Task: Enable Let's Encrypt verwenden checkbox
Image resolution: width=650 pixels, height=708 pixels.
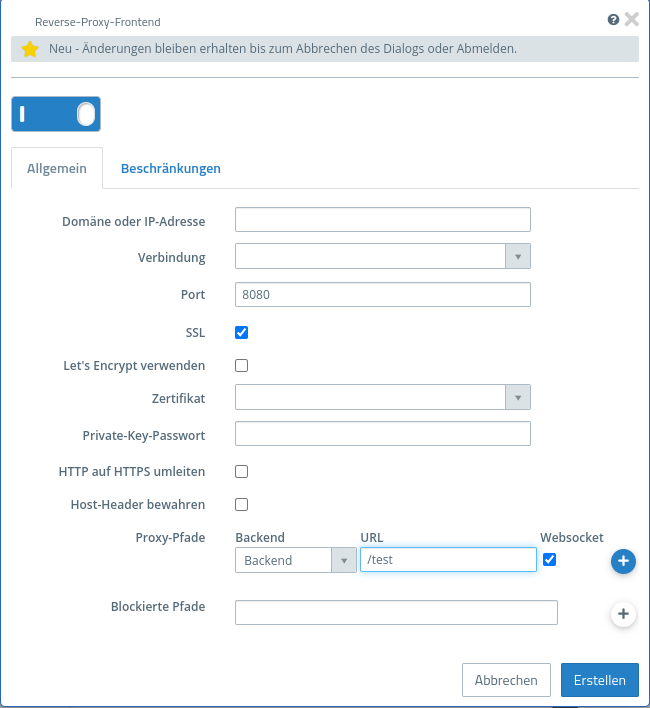Action: pyautogui.click(x=241, y=365)
